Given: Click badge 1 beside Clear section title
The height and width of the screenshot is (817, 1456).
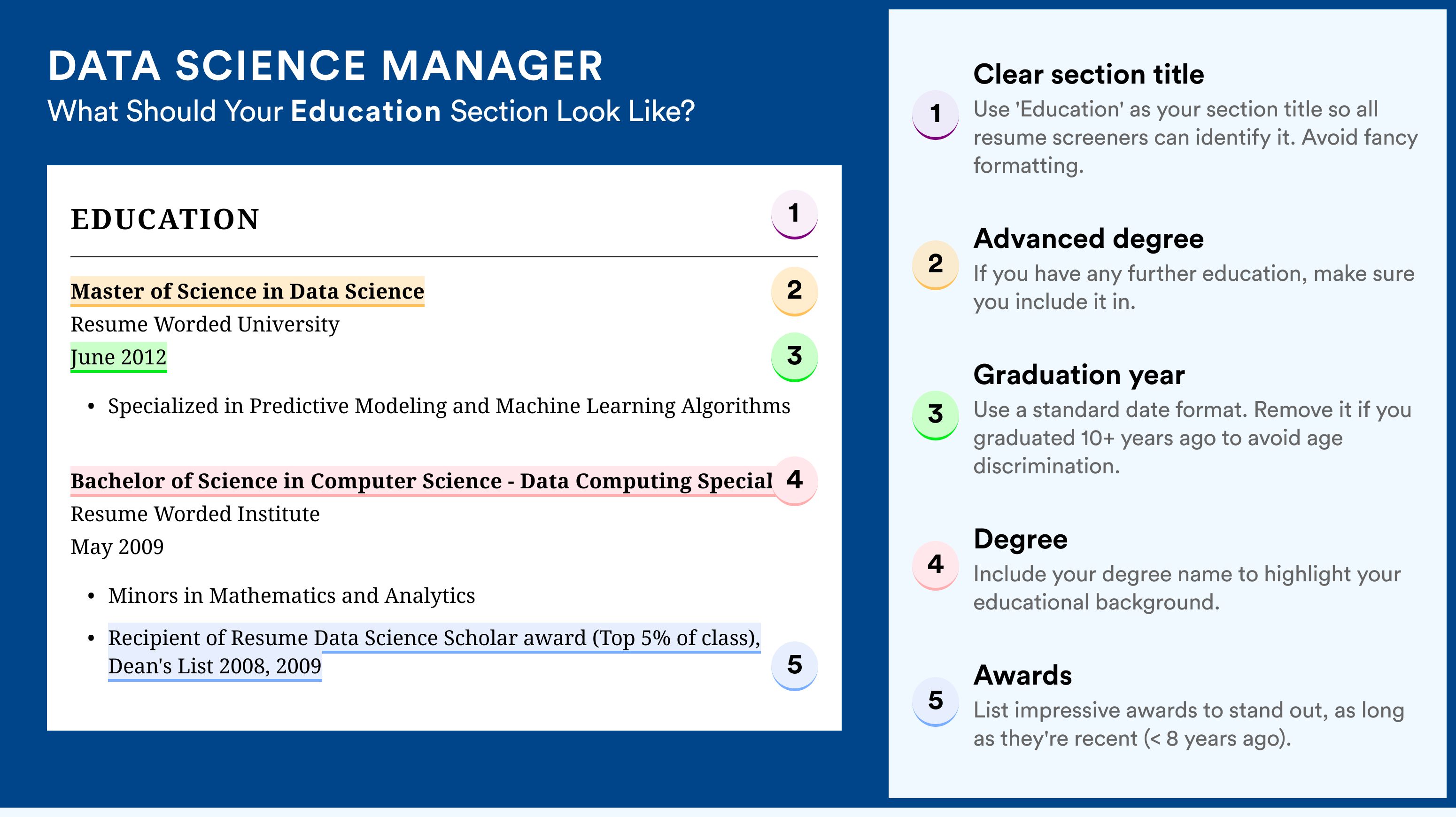Looking at the screenshot, I should coord(936,115).
